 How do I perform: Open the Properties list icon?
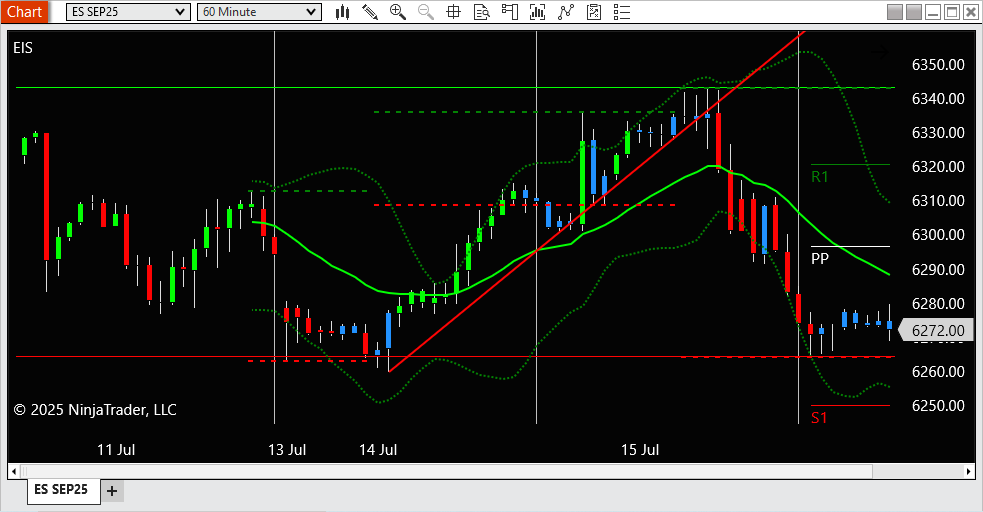coord(621,12)
